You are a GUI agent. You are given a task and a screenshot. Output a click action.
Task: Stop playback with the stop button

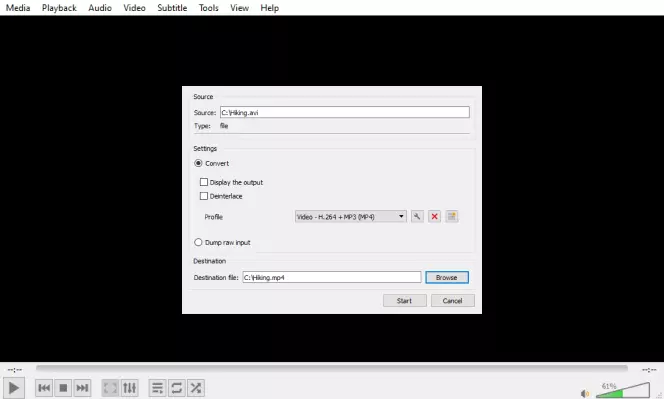click(63, 388)
